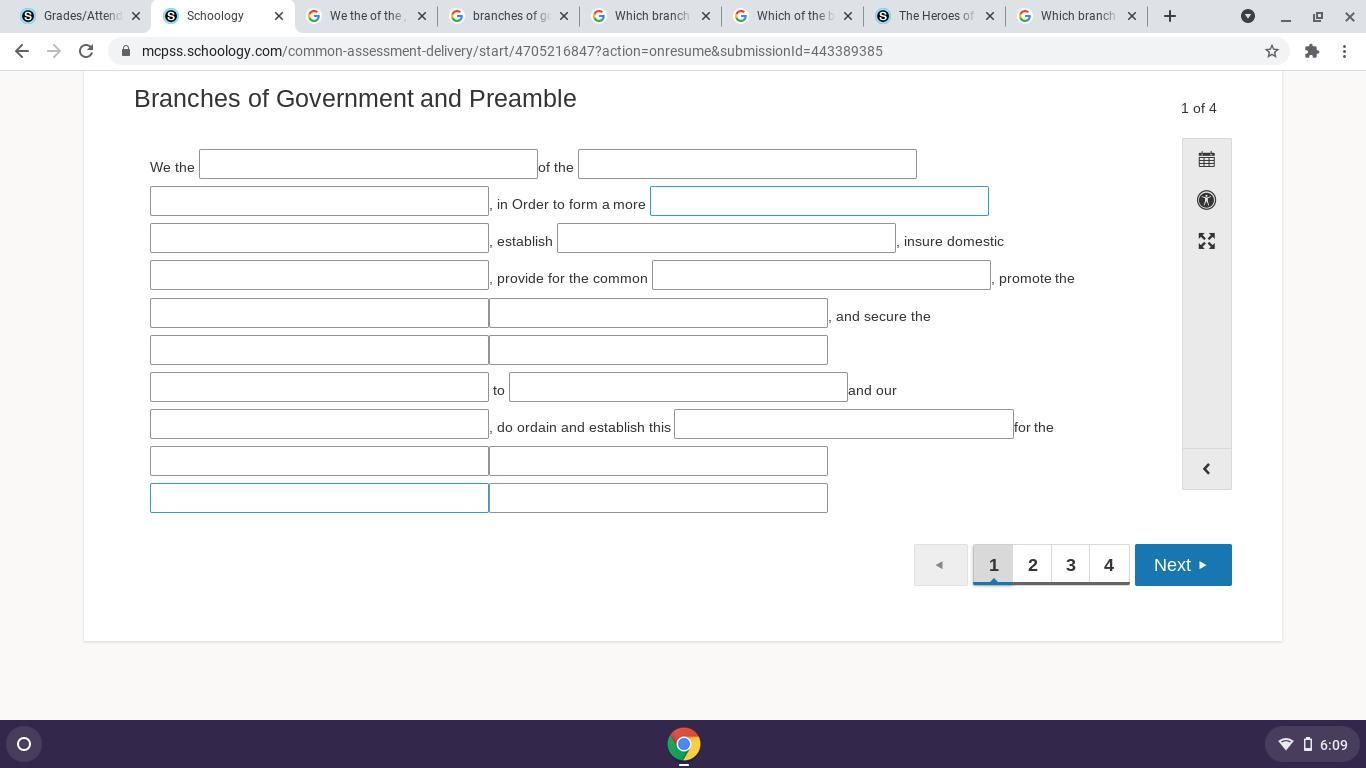Go to the Next question
This screenshot has width=1366, height=768.
point(1183,565)
